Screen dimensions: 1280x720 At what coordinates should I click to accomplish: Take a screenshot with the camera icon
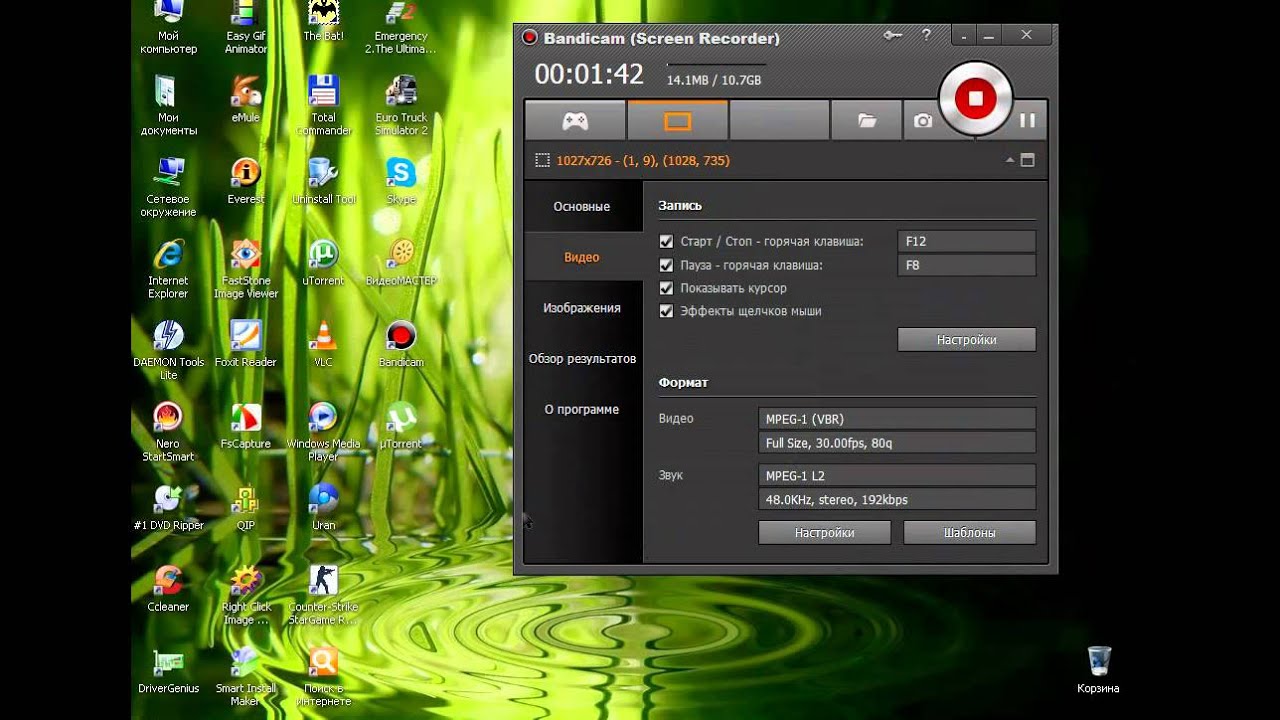[x=922, y=121]
